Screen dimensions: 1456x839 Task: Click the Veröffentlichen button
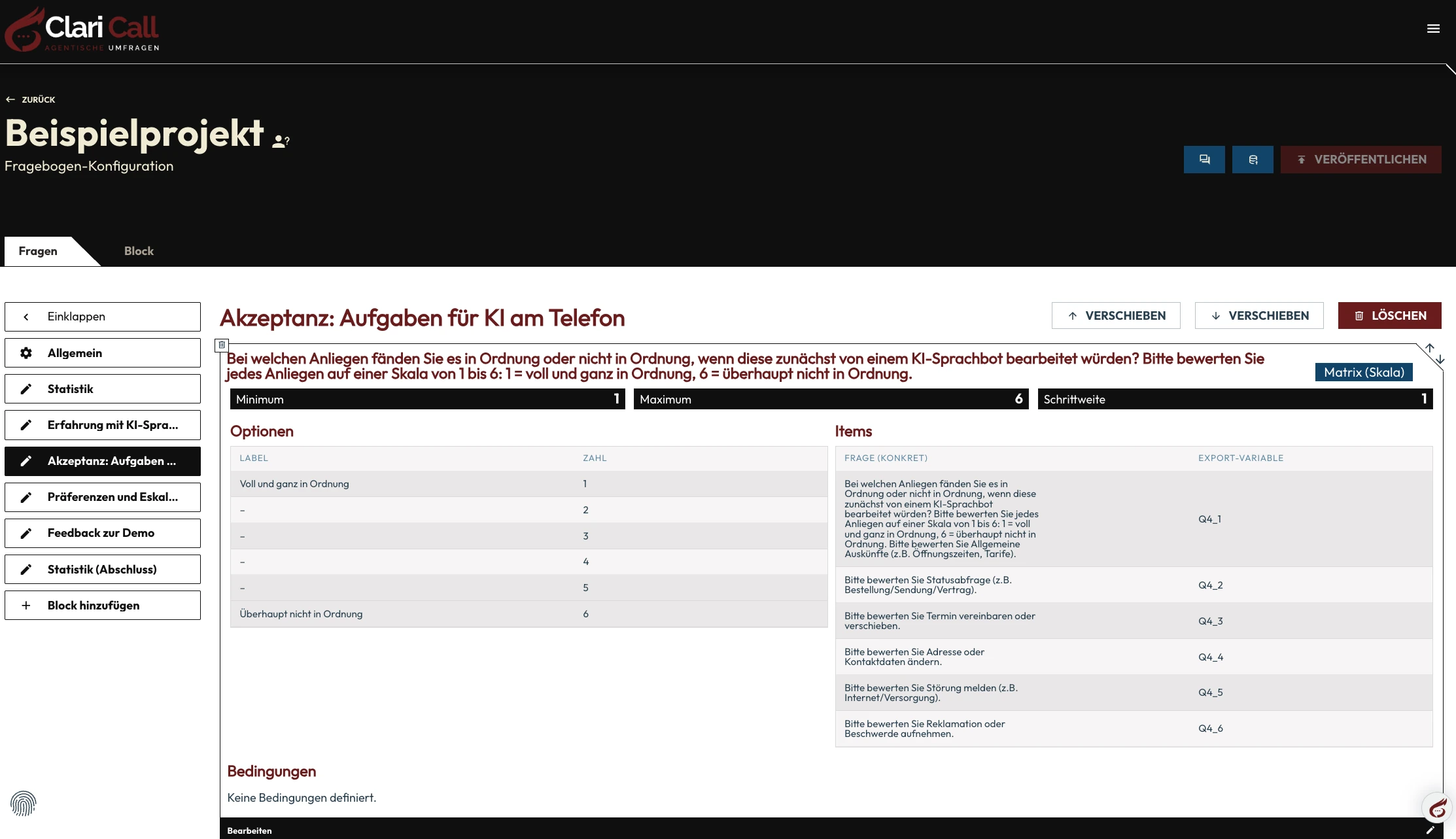(x=1361, y=159)
